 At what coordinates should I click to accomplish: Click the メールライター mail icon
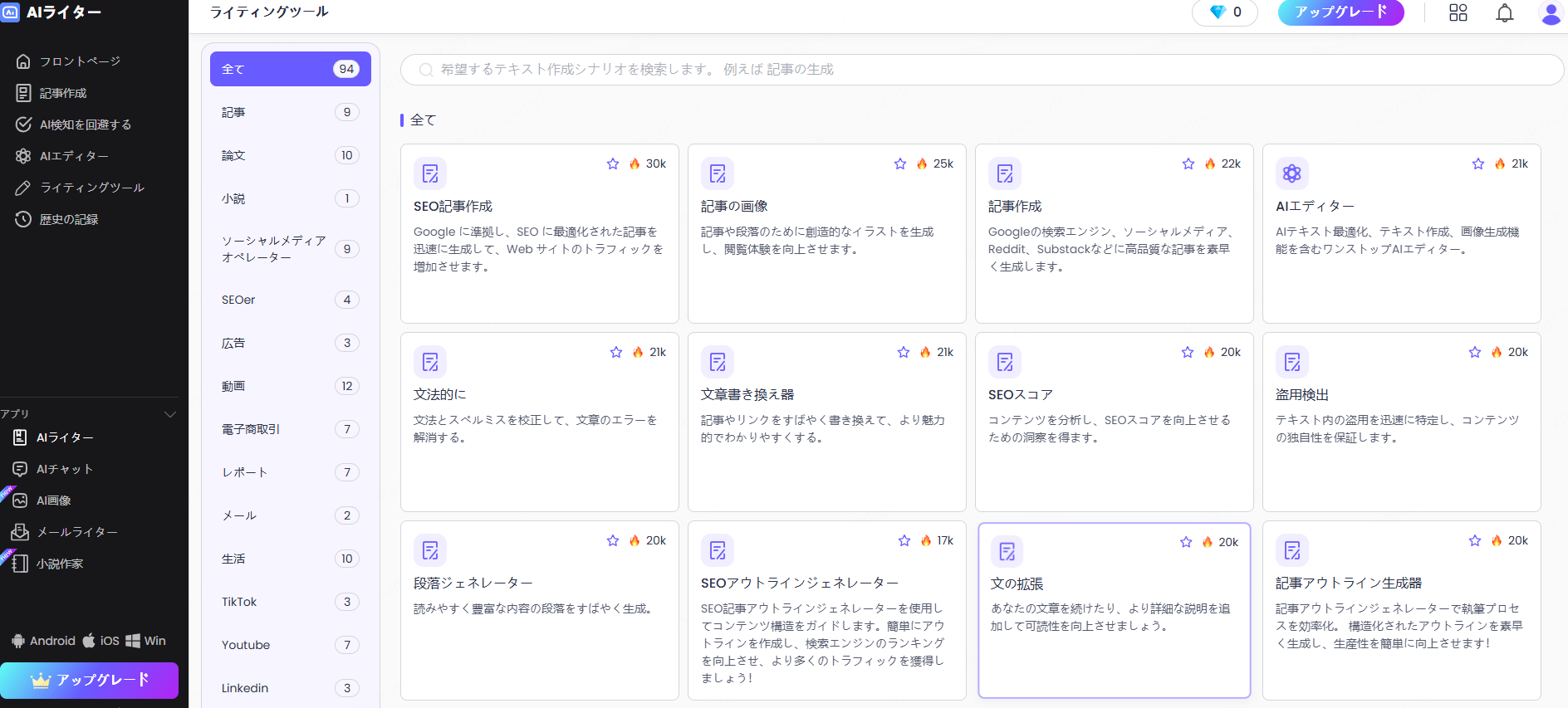click(20, 532)
